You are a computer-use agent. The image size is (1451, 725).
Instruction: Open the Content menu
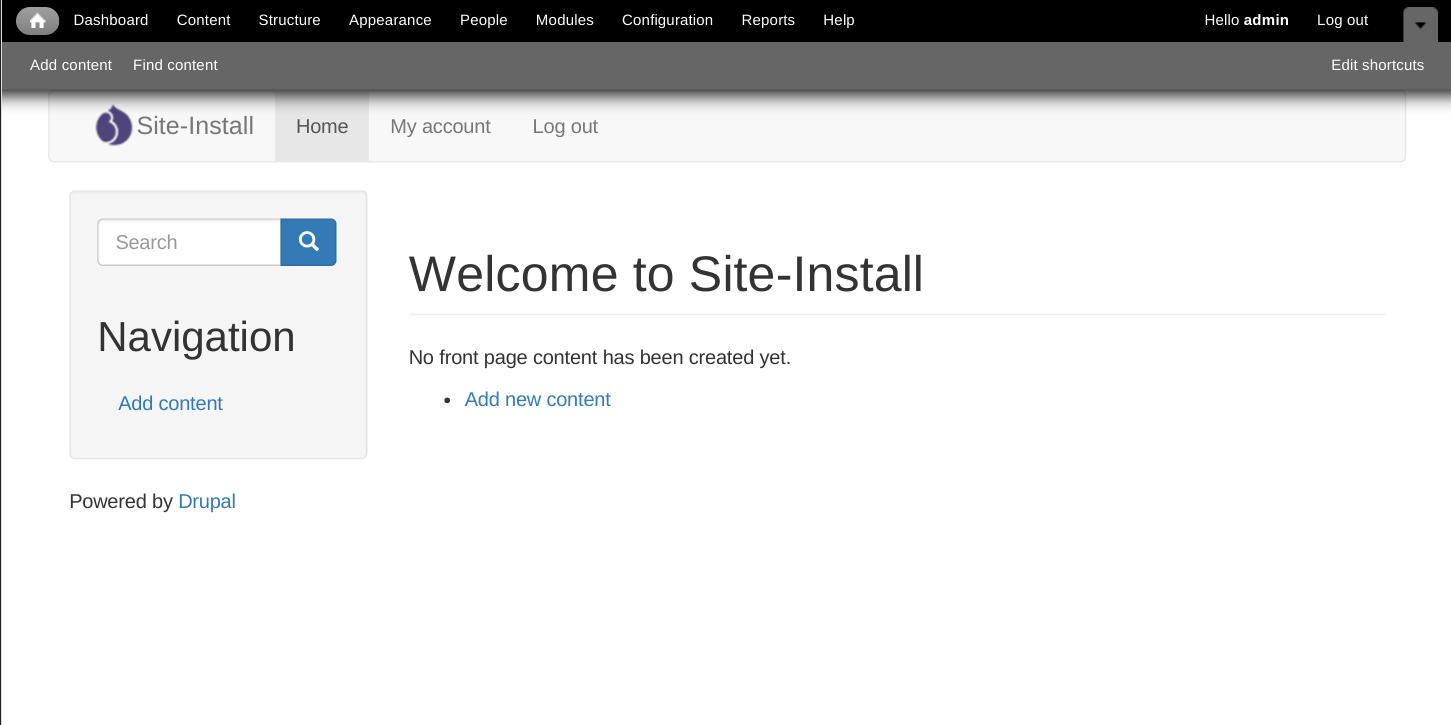pos(203,20)
